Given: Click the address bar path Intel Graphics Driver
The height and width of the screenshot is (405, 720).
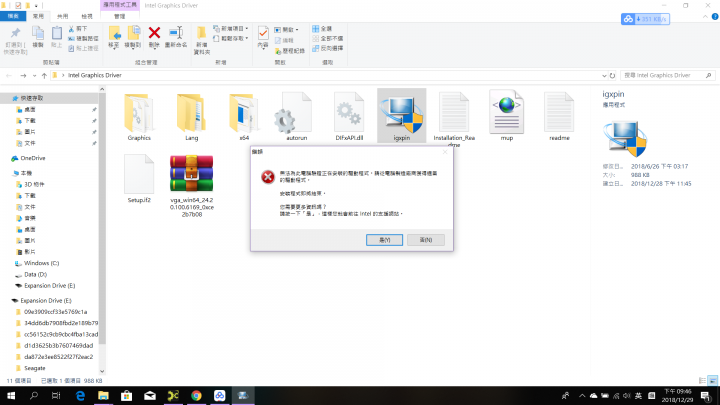Looking at the screenshot, I should pyautogui.click(x=95, y=75).
